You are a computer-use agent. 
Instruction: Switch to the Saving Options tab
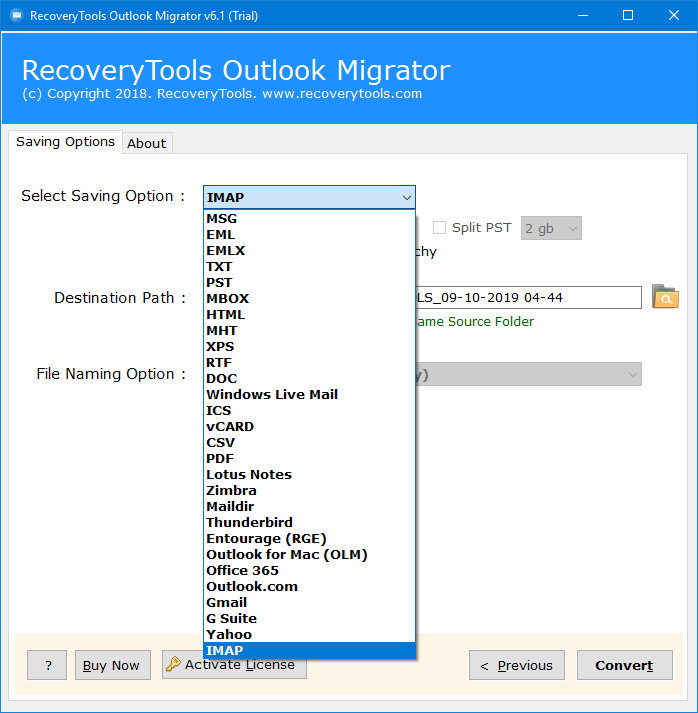click(x=65, y=142)
